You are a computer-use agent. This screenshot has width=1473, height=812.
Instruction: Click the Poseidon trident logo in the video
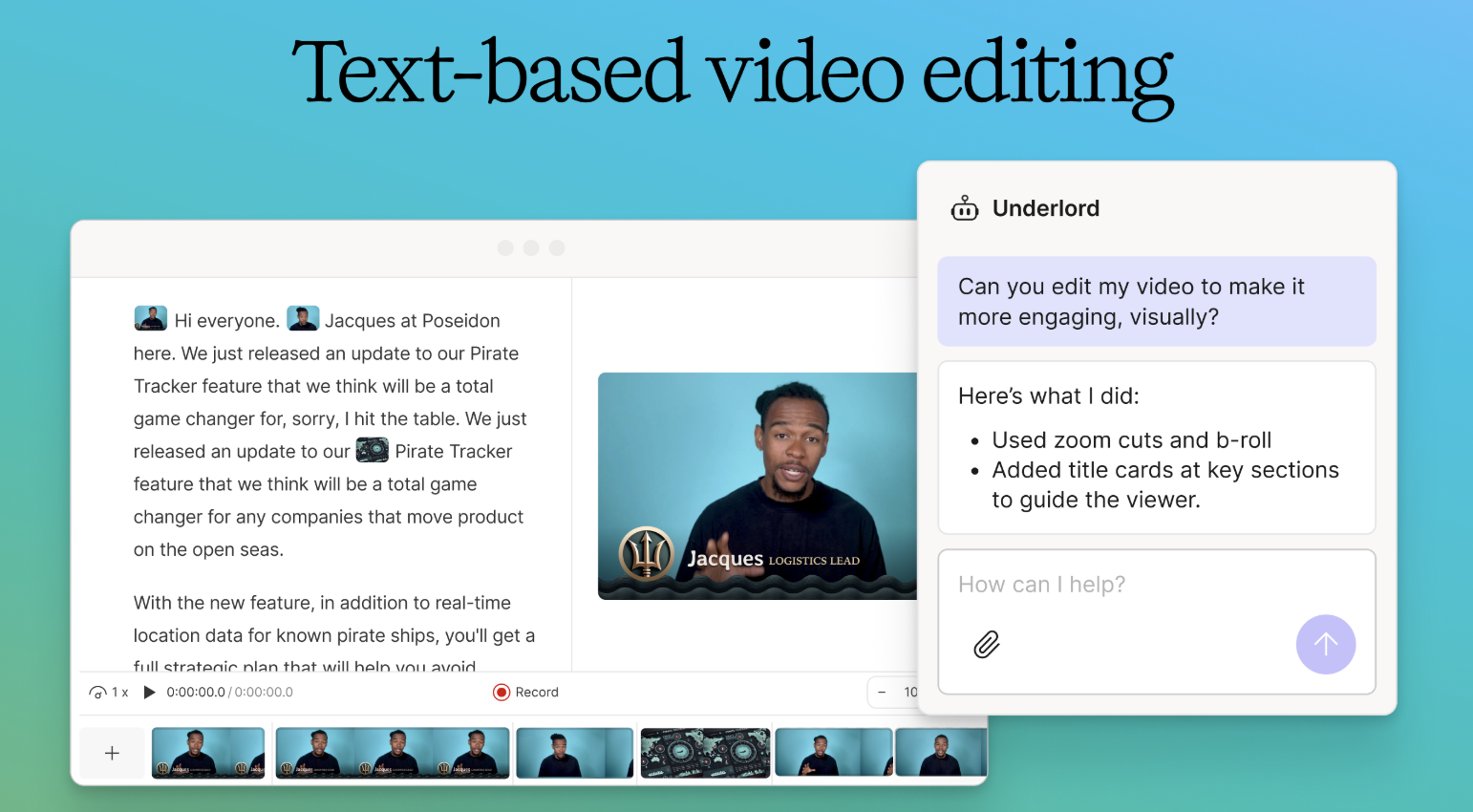pyautogui.click(x=647, y=554)
